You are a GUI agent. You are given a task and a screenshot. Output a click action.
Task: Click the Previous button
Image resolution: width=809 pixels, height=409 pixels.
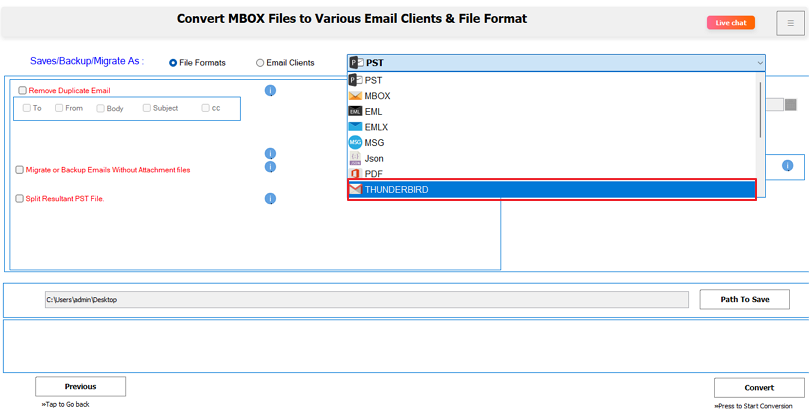[80, 386]
